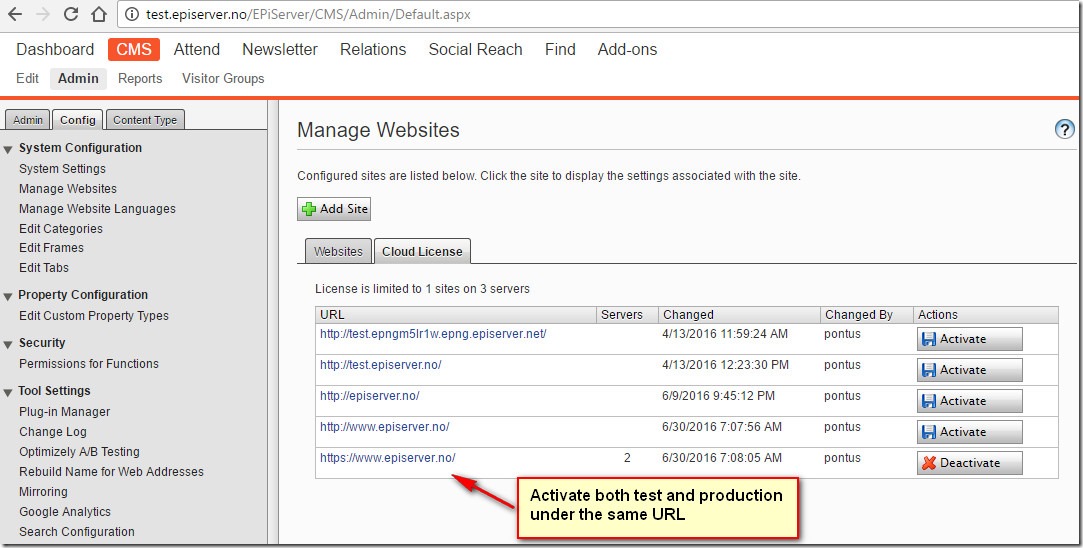The image size is (1083, 548).
Task: Activate the http://www.episerver.no/ site
Action: [x=970, y=433]
